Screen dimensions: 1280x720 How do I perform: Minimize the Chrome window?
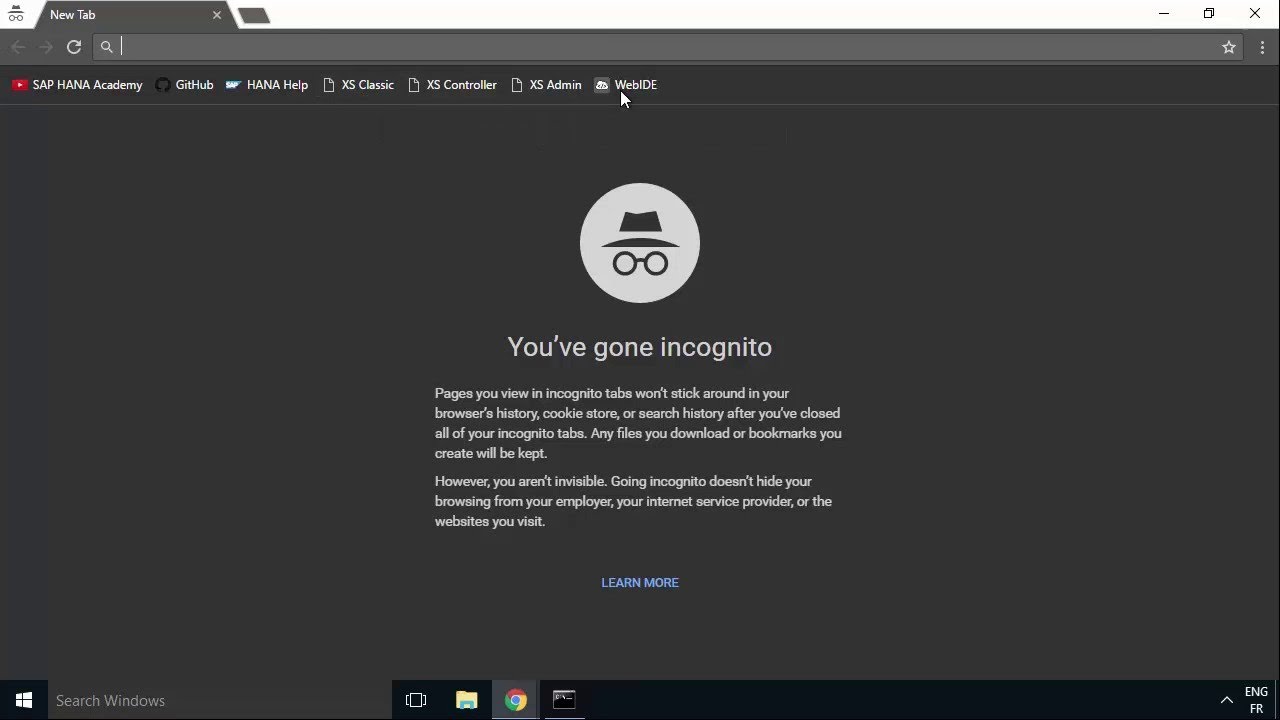(1163, 14)
